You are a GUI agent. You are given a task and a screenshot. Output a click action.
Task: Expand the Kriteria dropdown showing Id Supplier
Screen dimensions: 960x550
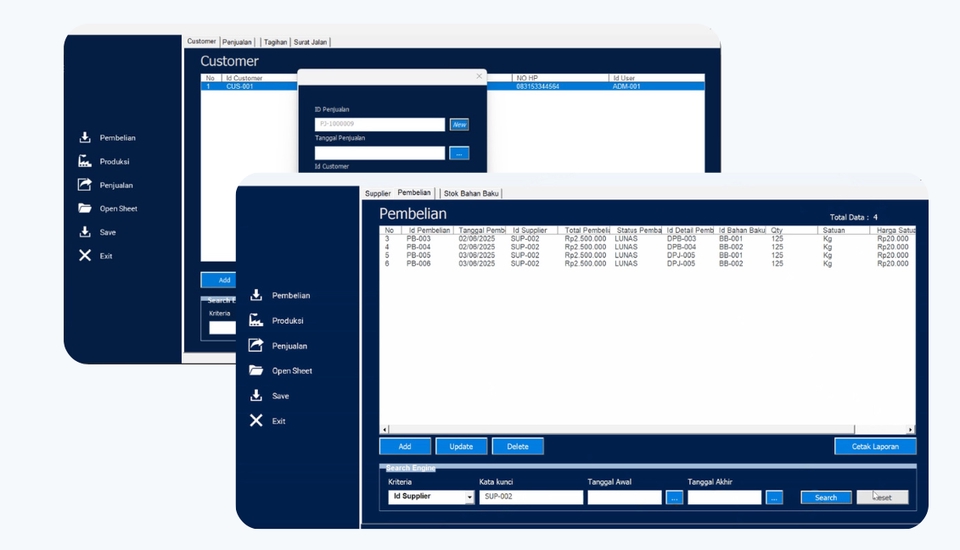pyautogui.click(x=469, y=497)
